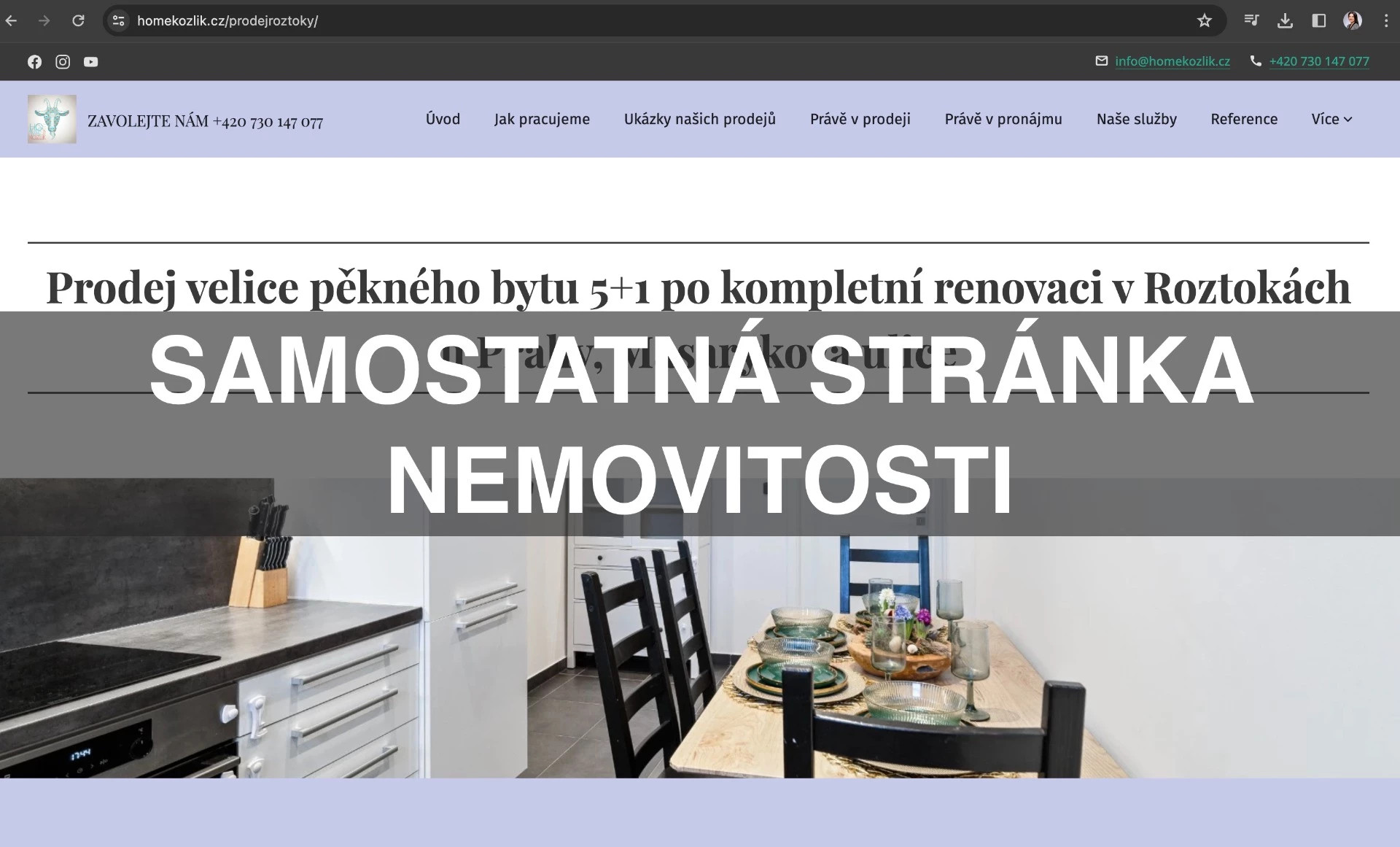The width and height of the screenshot is (1400, 847).
Task: Open the Facebook social icon
Action: 34,62
